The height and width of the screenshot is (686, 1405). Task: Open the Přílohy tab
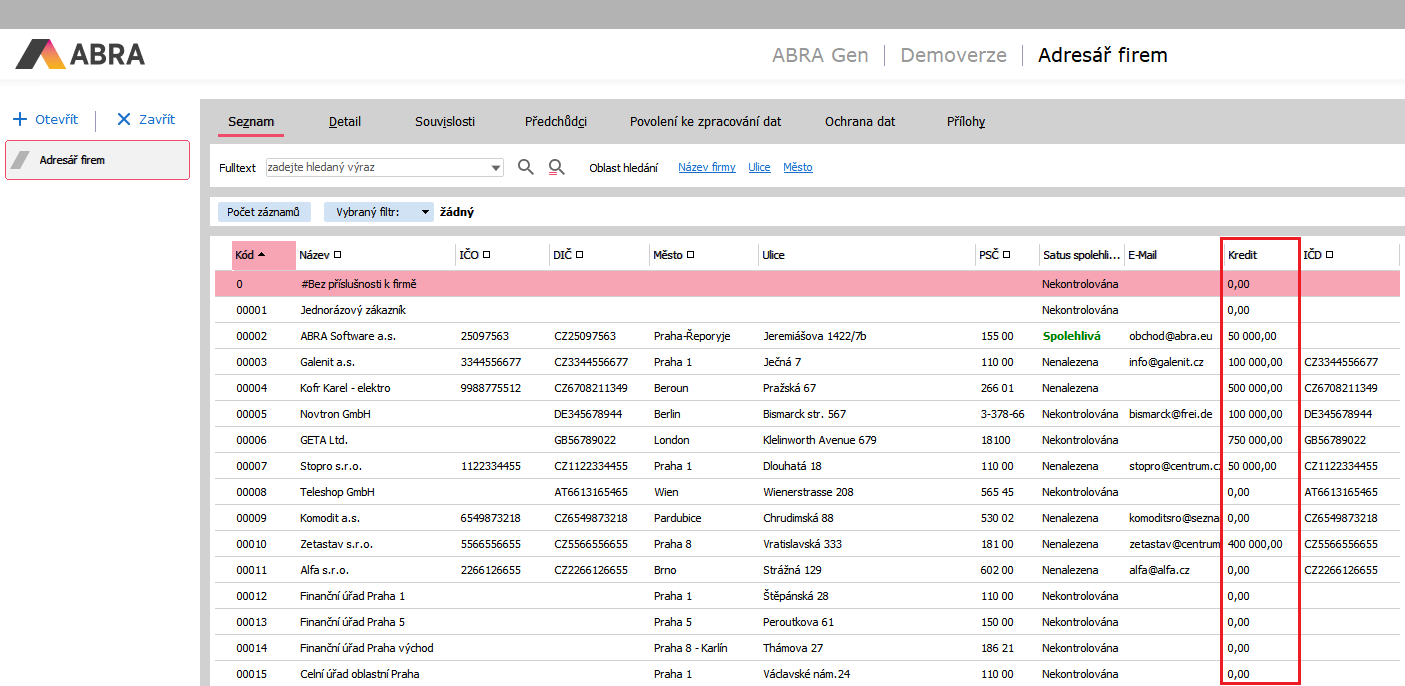click(965, 122)
